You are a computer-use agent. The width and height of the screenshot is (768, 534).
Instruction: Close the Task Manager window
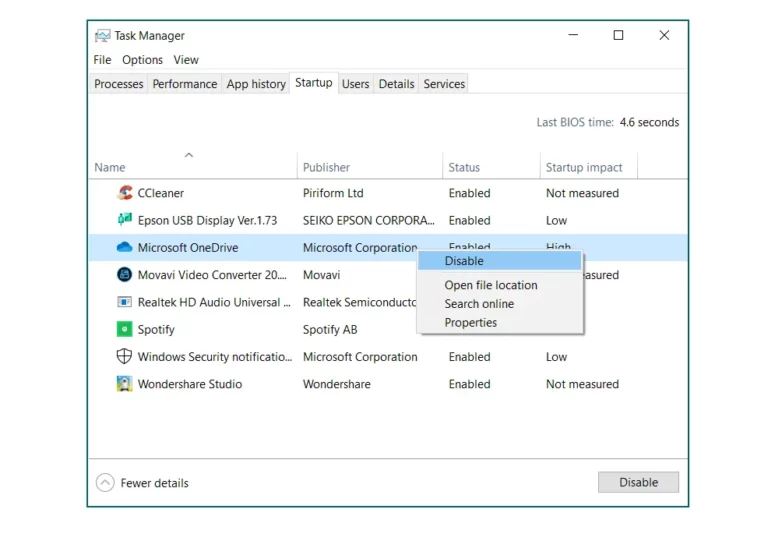[x=664, y=35]
